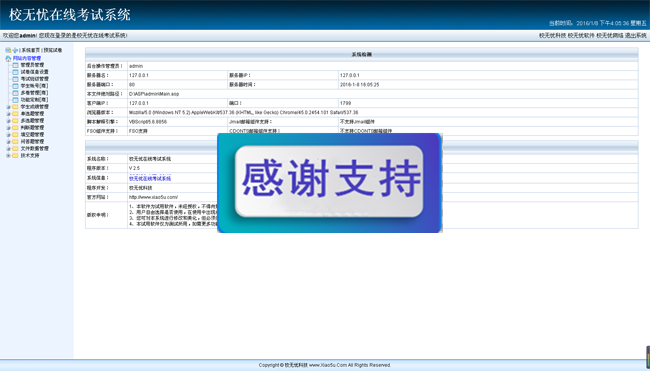Click the blue 校无忧在线考试系统 link in table
This screenshot has width=650, height=371.
(150, 179)
